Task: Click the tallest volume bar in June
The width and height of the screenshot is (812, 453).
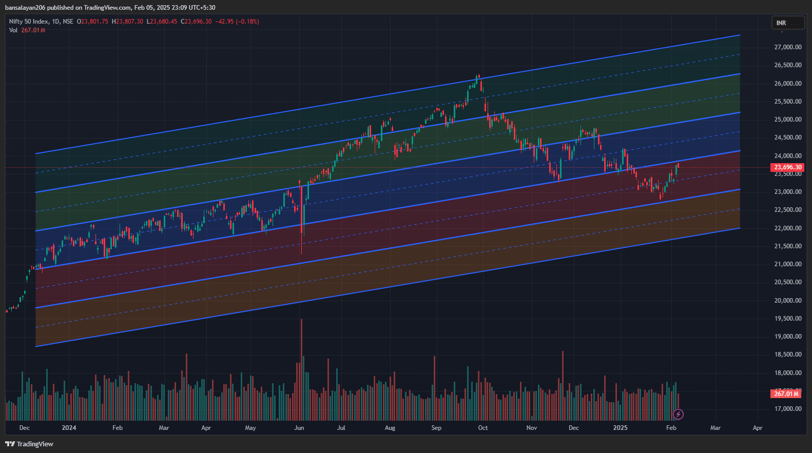Action: click(x=301, y=370)
